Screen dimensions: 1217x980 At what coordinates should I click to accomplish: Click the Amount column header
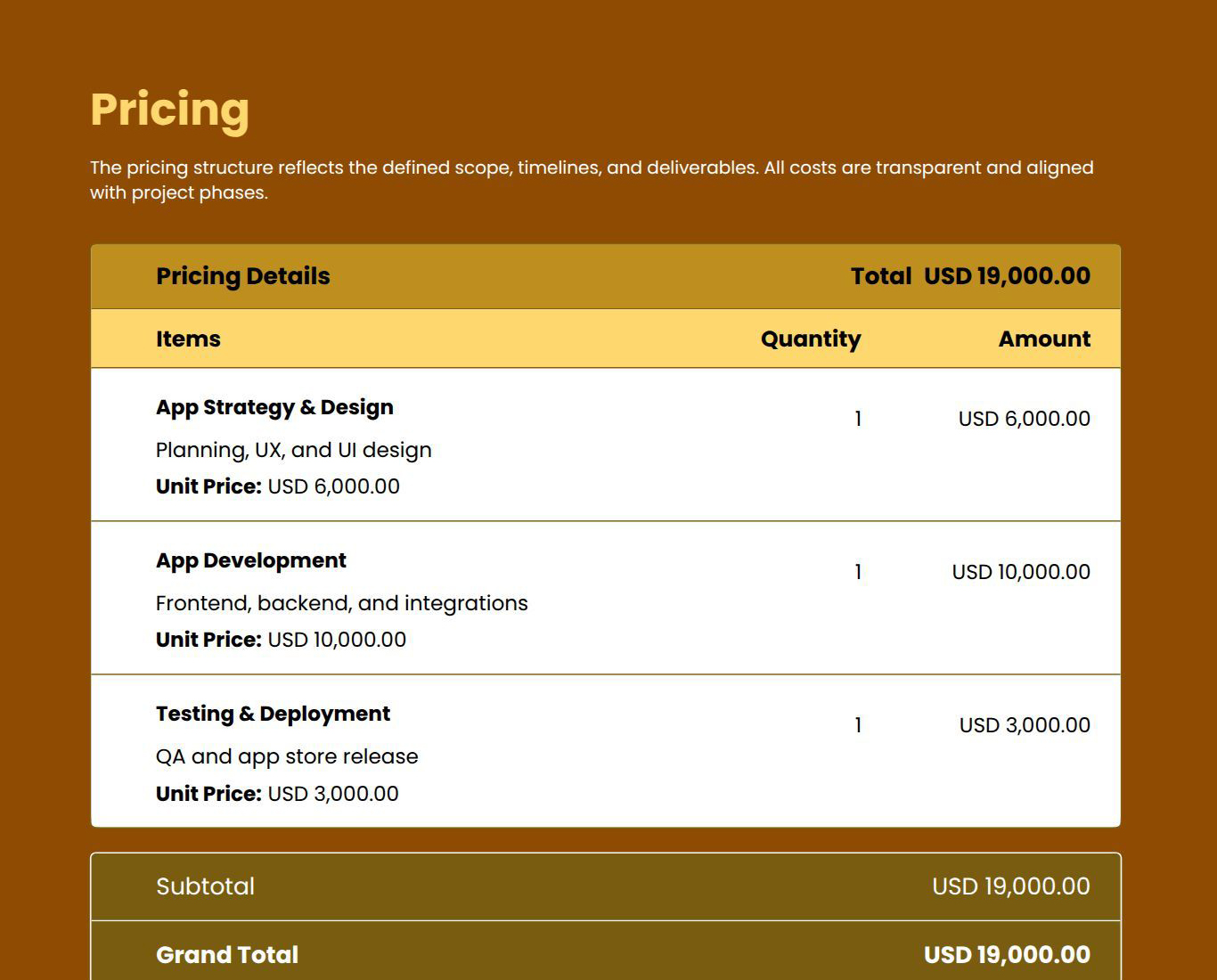click(x=1043, y=339)
